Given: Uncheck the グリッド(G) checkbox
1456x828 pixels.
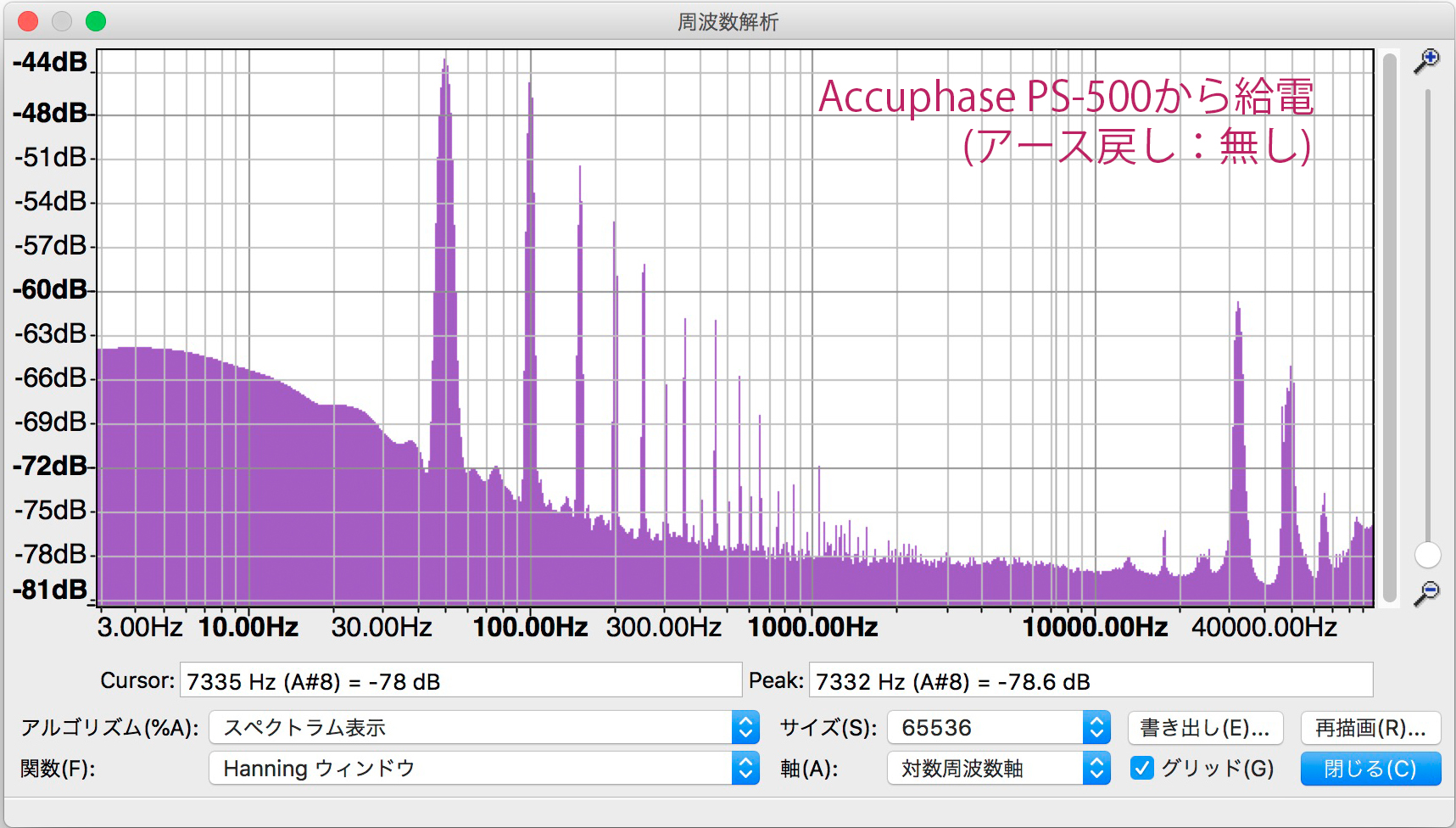Looking at the screenshot, I should click(x=1142, y=769).
